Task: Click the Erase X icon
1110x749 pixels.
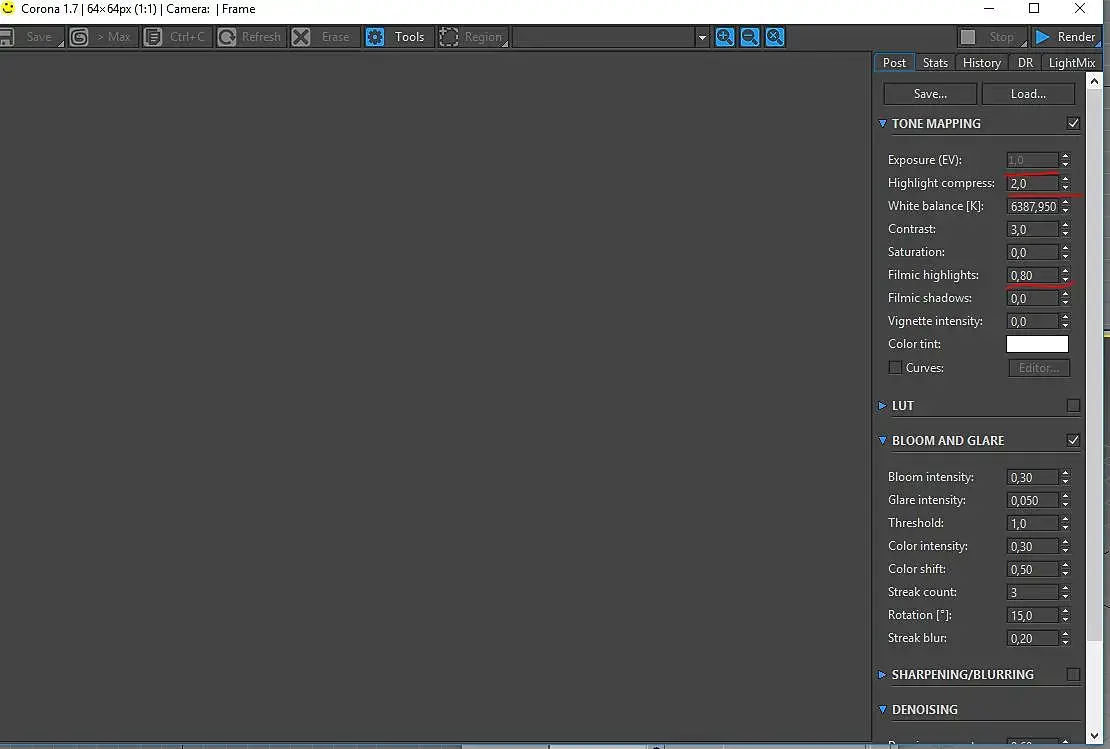Action: point(301,37)
